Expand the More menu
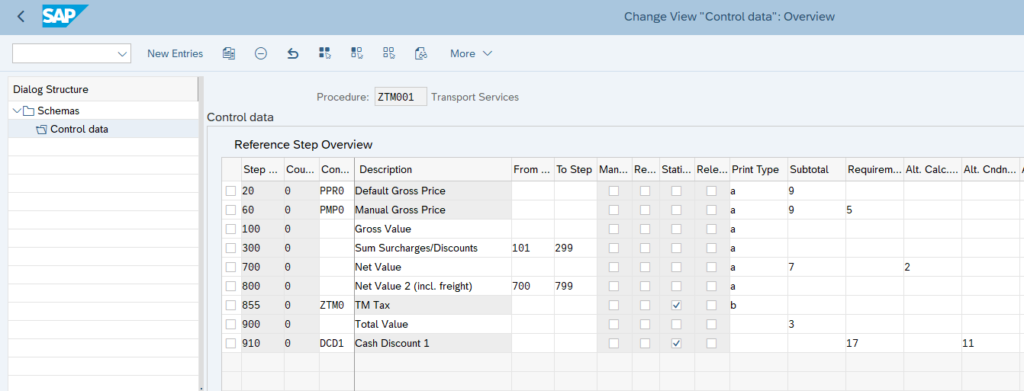Viewport: 1024px width, 391px height. 471,54
